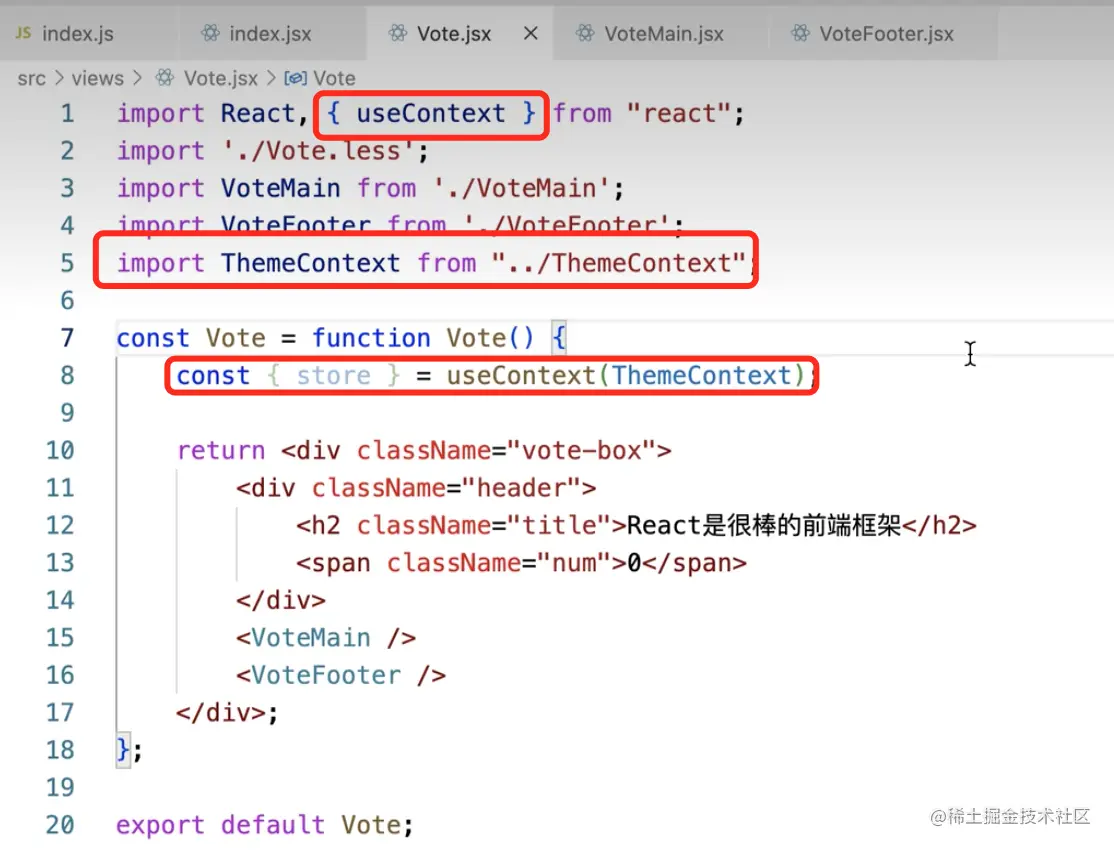Screen dimensions: 1114x850
Task: Click the span with className "num"
Action: point(521,564)
